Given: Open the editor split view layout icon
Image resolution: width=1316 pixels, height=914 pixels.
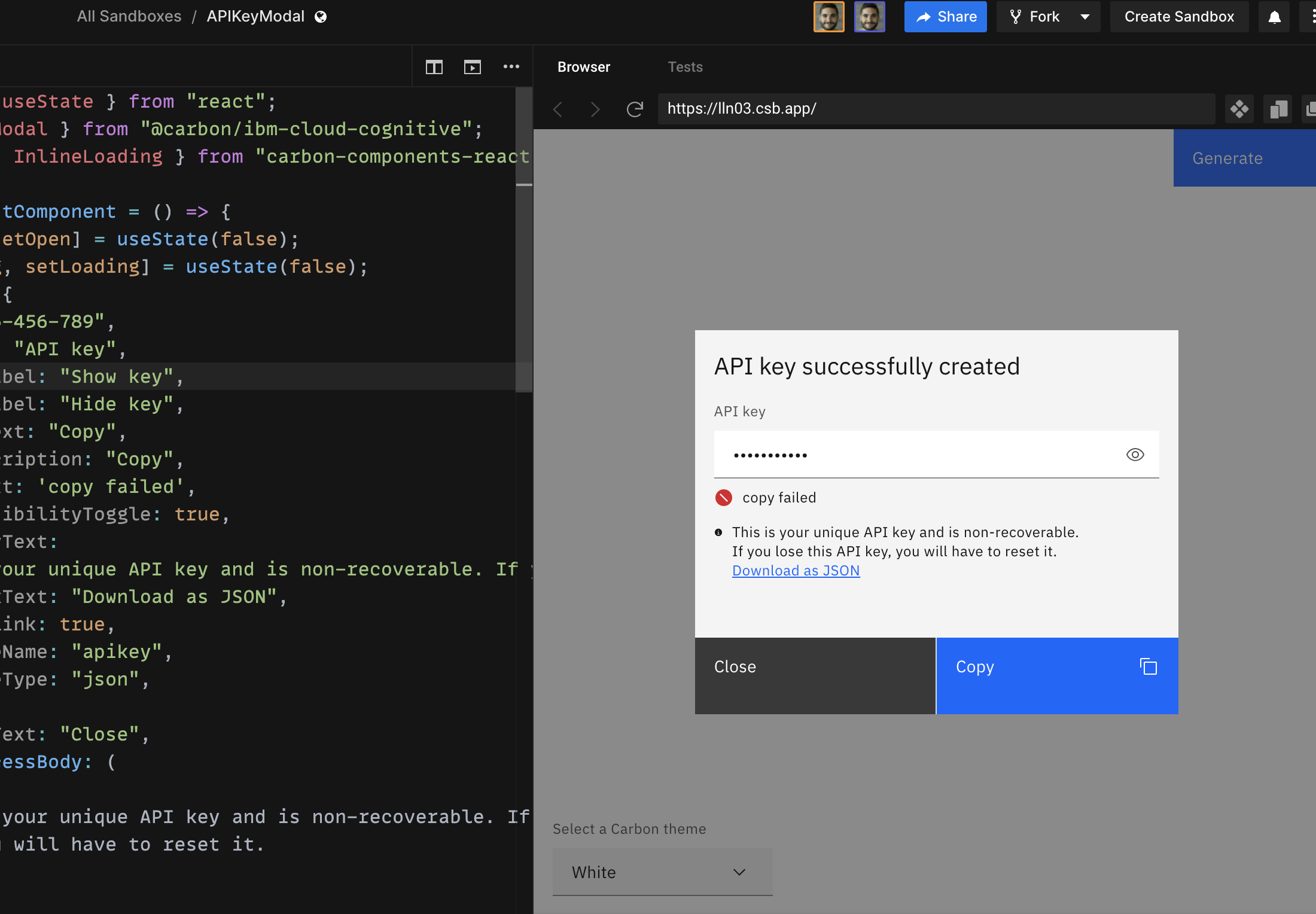Looking at the screenshot, I should click(434, 66).
